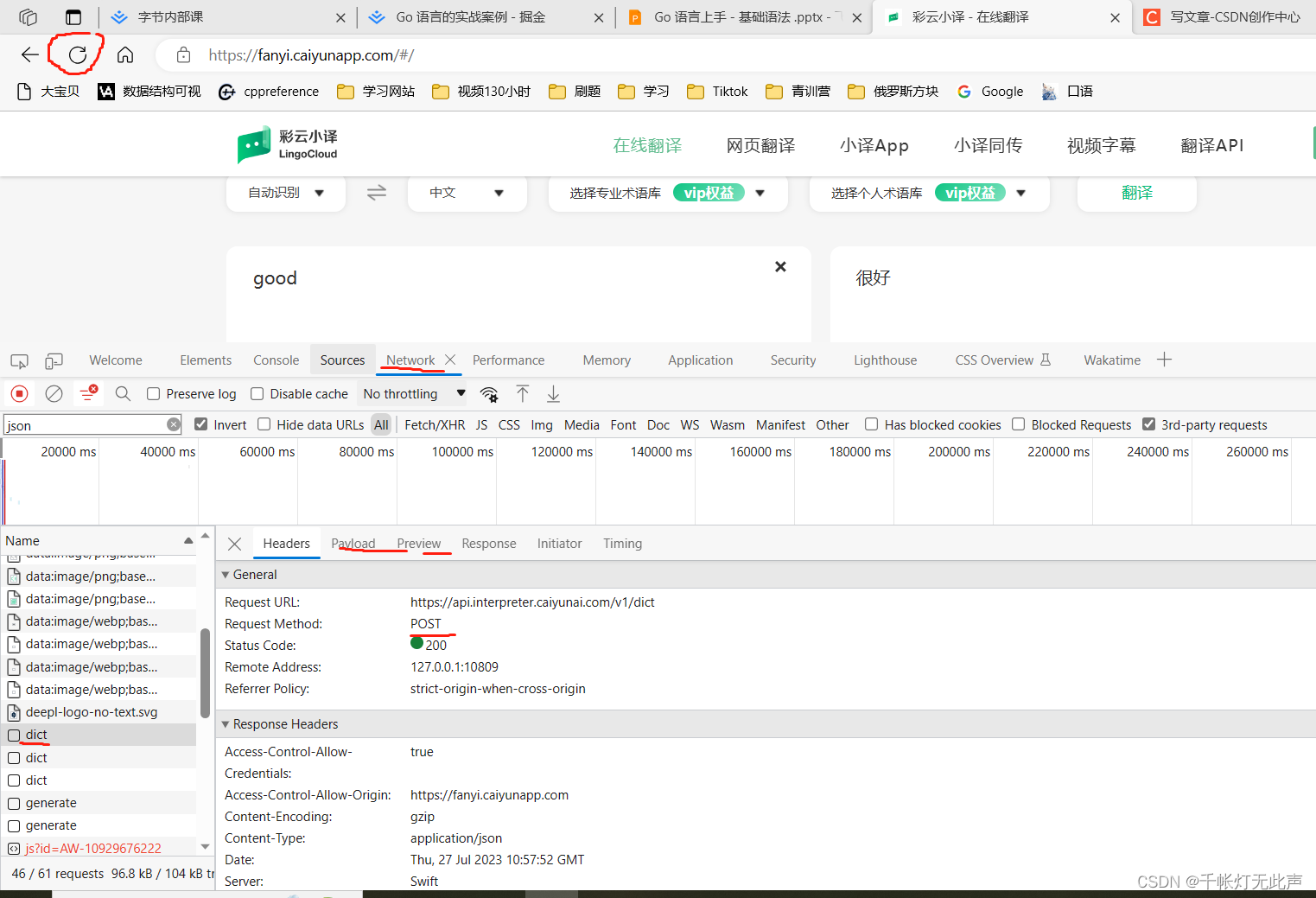Viewport: 1316px width, 898px height.
Task: Open the Console panel tab
Action: (276, 360)
